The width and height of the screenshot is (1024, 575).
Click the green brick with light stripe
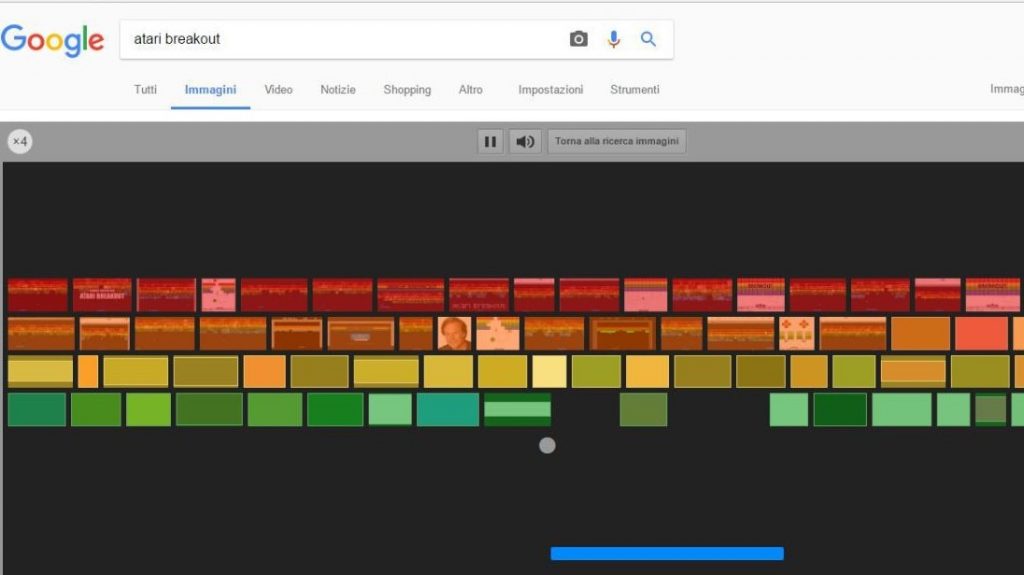pyautogui.click(x=517, y=410)
